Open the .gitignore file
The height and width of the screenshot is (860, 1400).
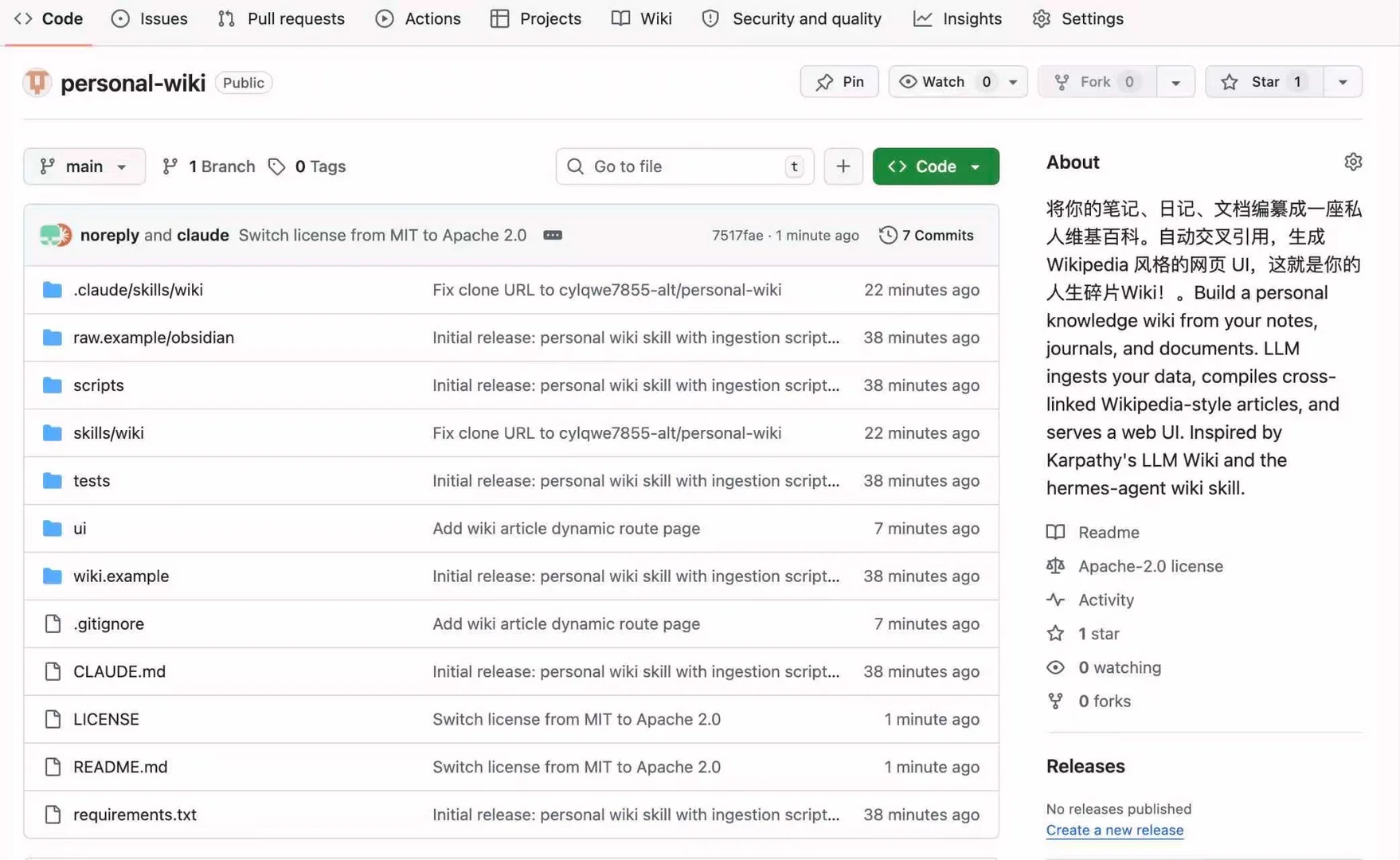pos(109,623)
